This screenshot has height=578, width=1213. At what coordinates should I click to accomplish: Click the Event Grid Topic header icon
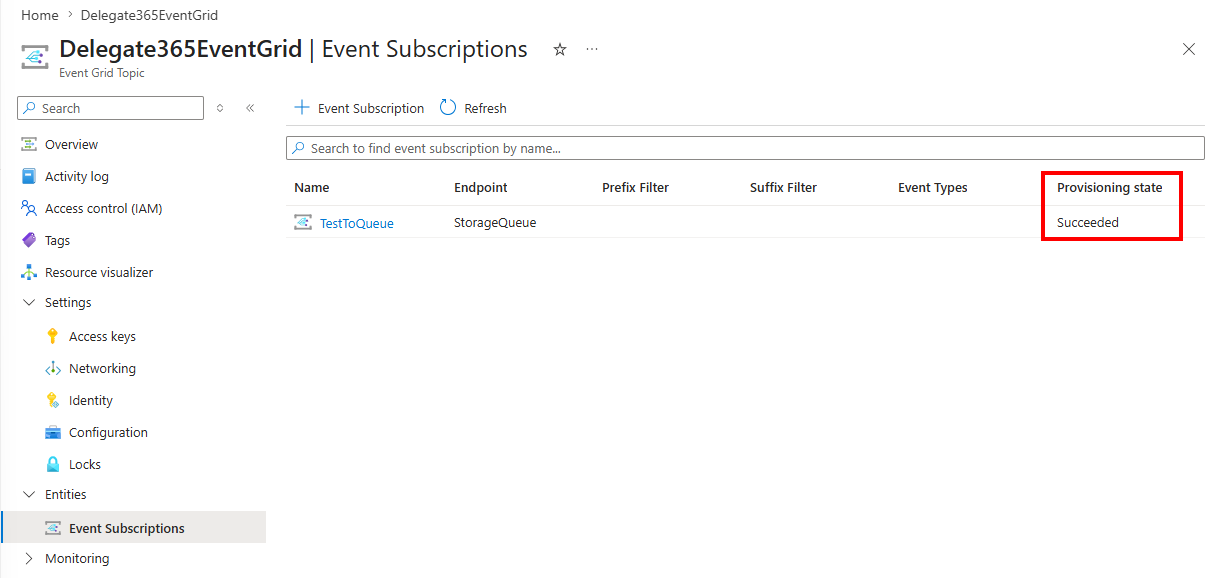35,57
